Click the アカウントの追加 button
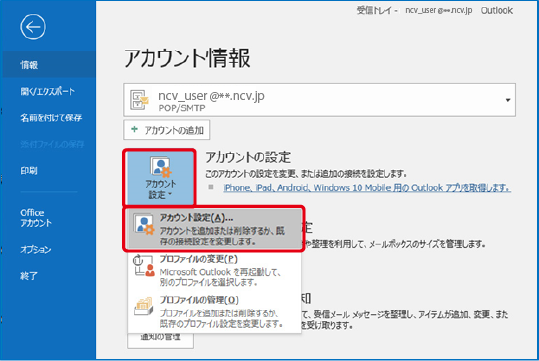The height and width of the screenshot is (361, 539). click(167, 130)
